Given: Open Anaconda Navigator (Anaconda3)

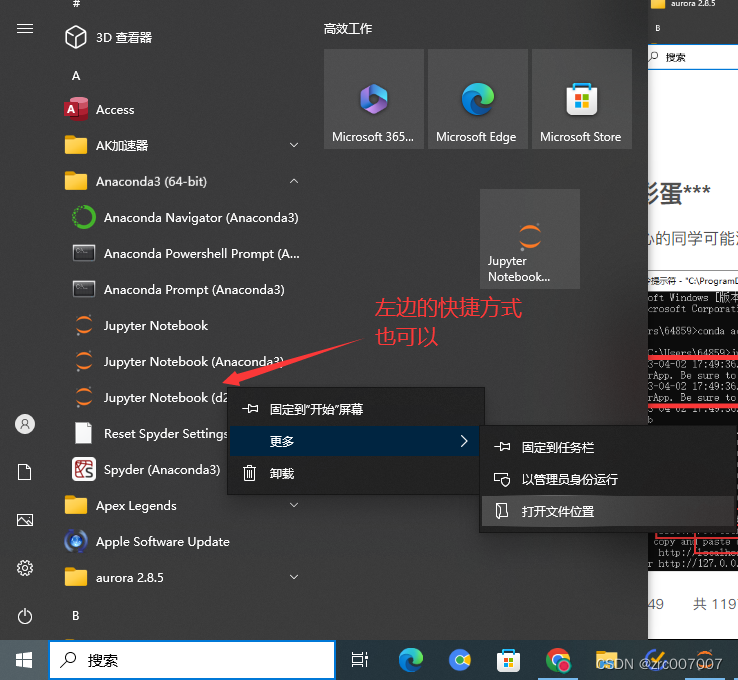Looking at the screenshot, I should click(x=186, y=217).
